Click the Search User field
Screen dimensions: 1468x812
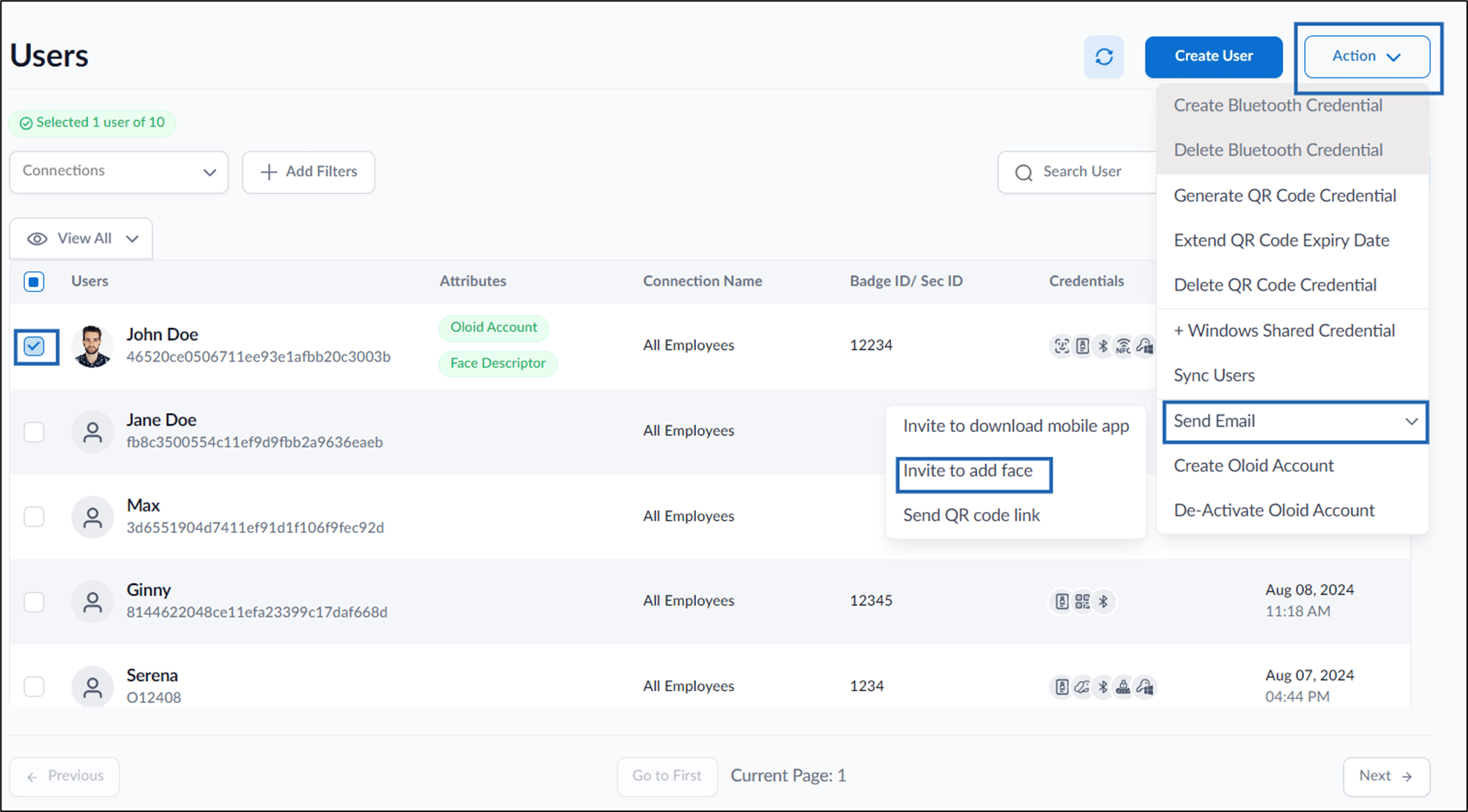click(x=1078, y=172)
